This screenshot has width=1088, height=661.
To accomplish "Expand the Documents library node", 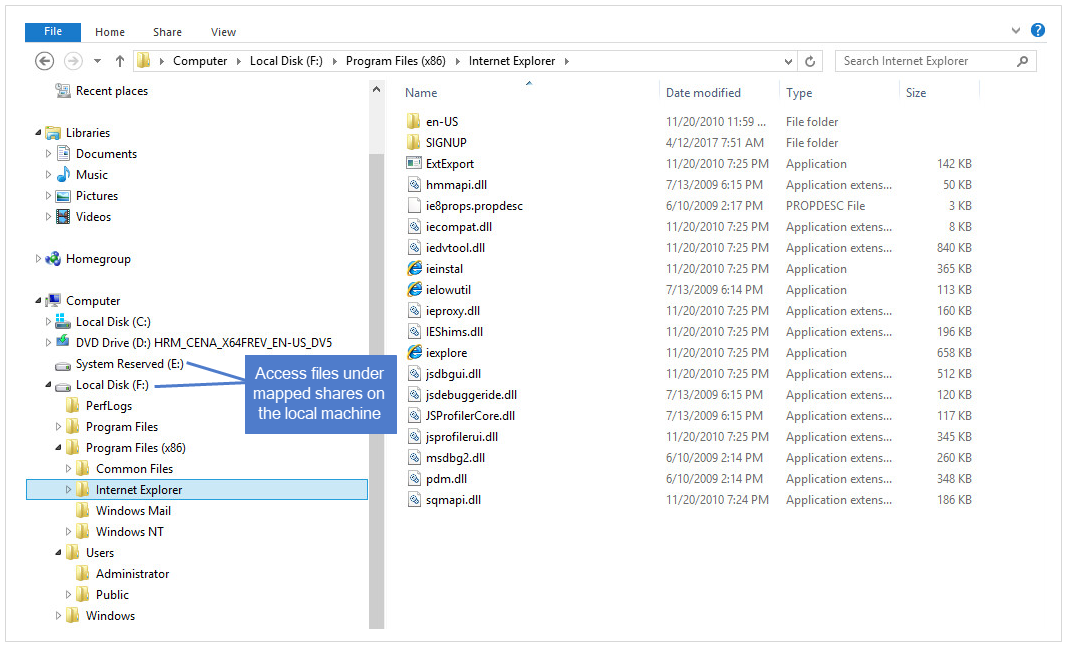I will coord(48,153).
